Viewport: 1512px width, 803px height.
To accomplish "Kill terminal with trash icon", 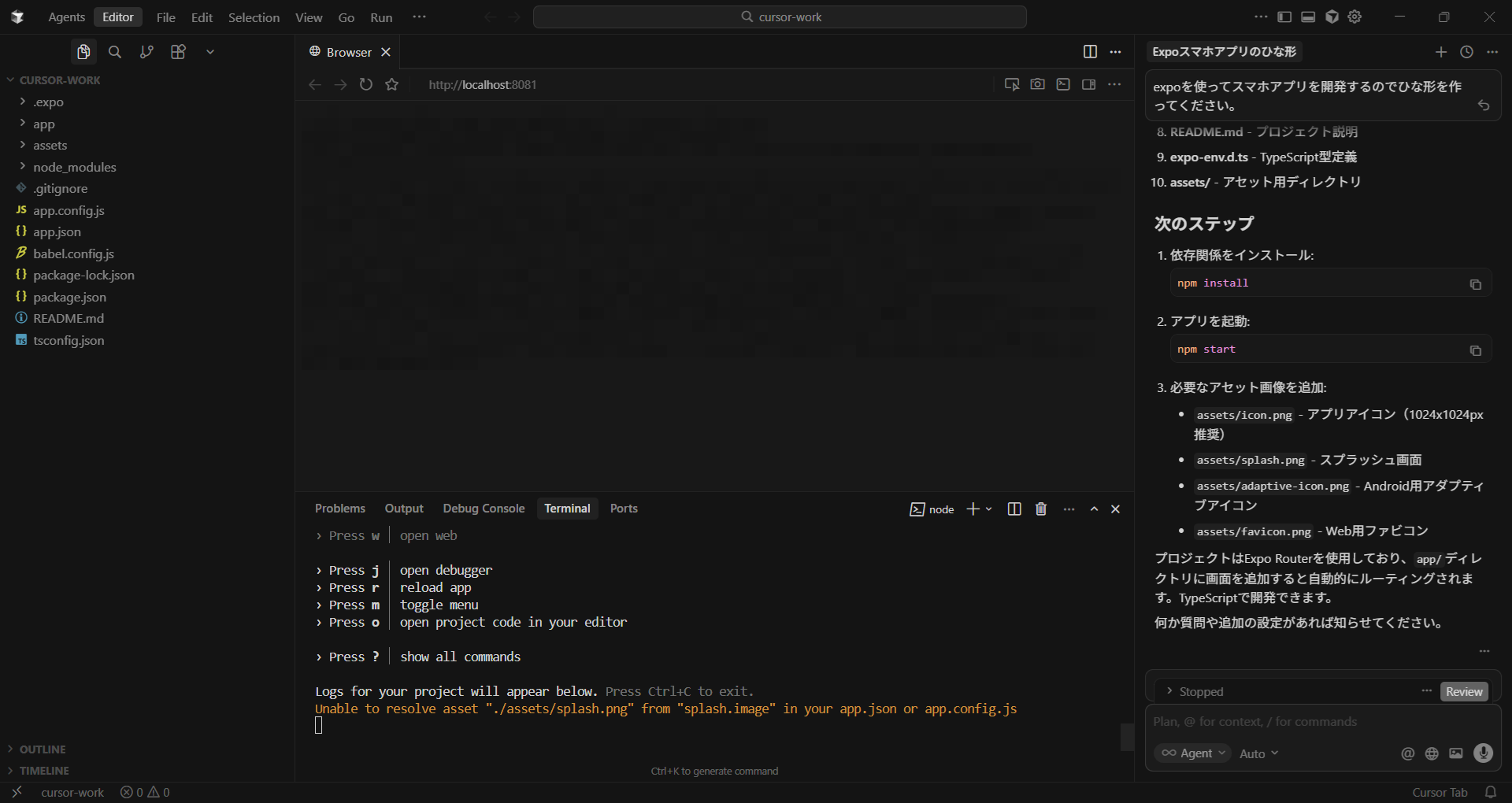I will tap(1041, 509).
